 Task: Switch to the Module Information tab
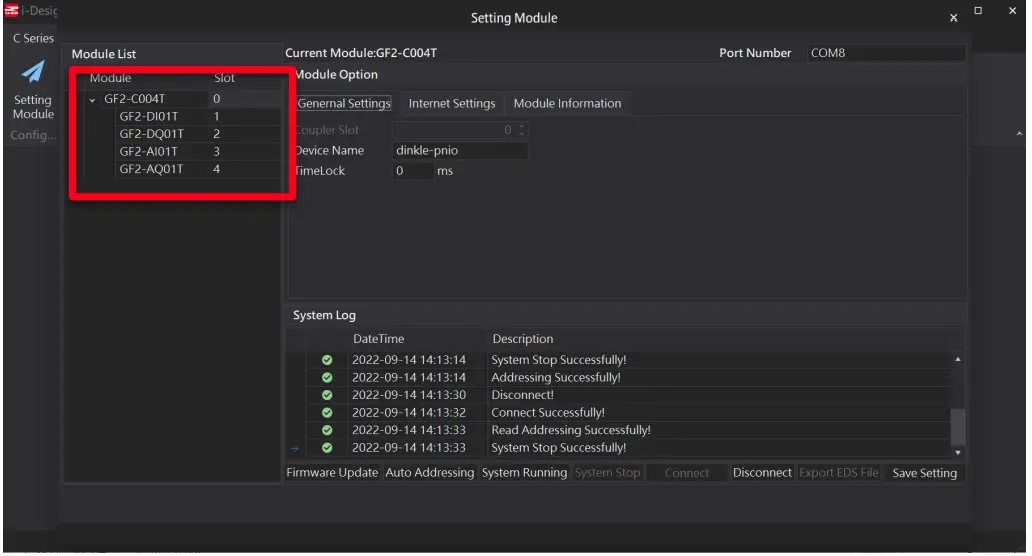pyautogui.click(x=567, y=103)
